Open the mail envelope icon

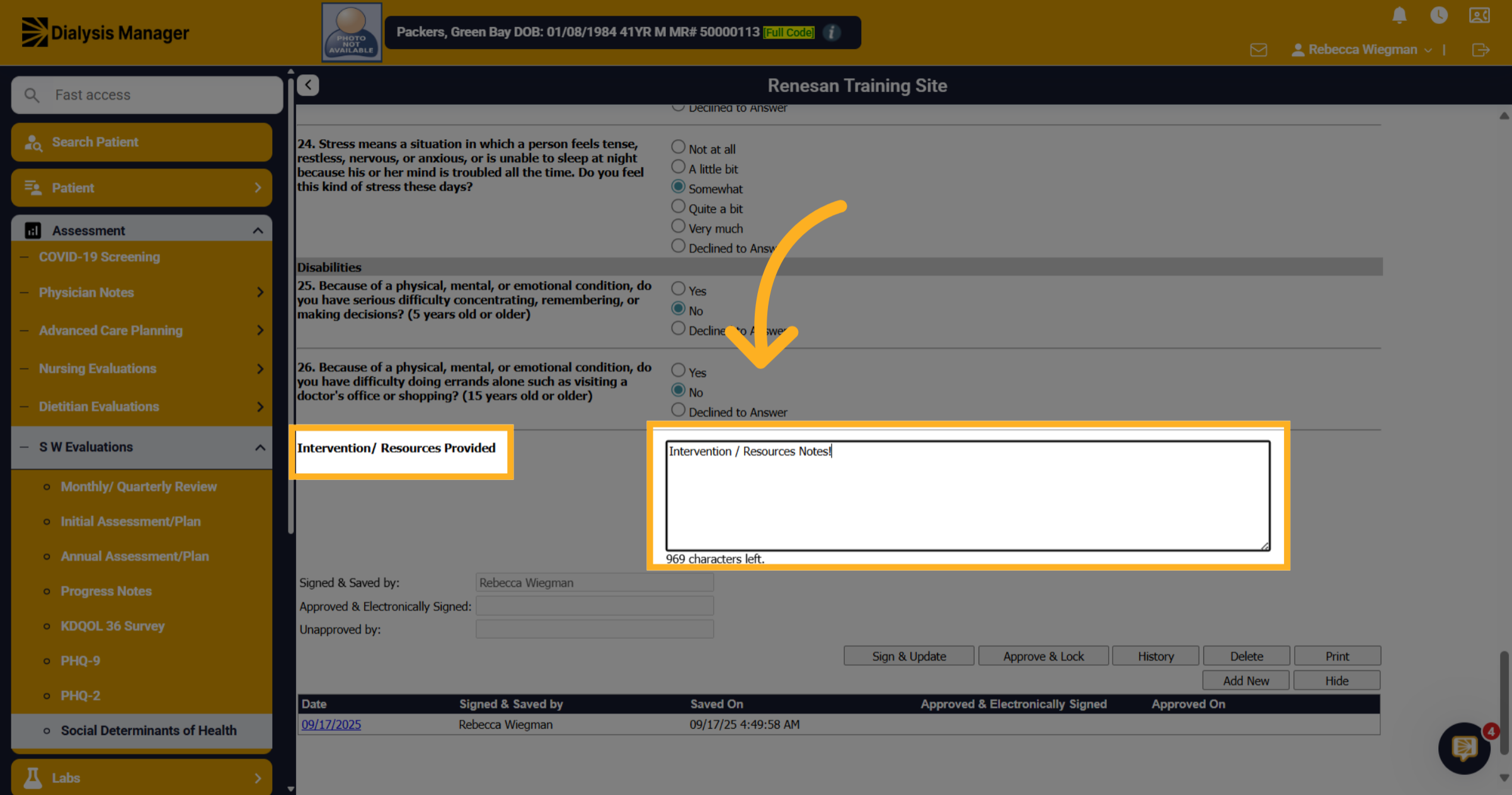tap(1259, 50)
